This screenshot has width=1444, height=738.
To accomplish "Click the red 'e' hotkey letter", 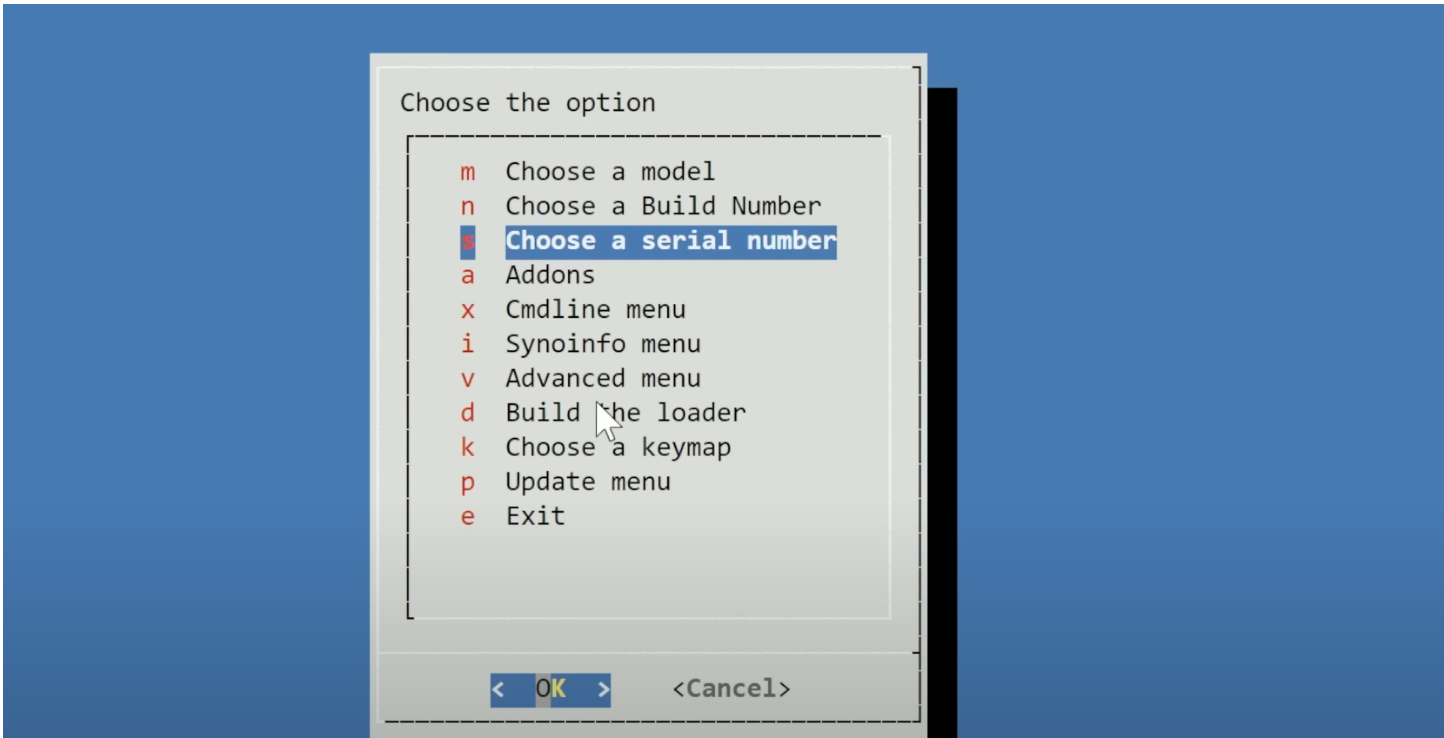I will (x=468, y=518).
